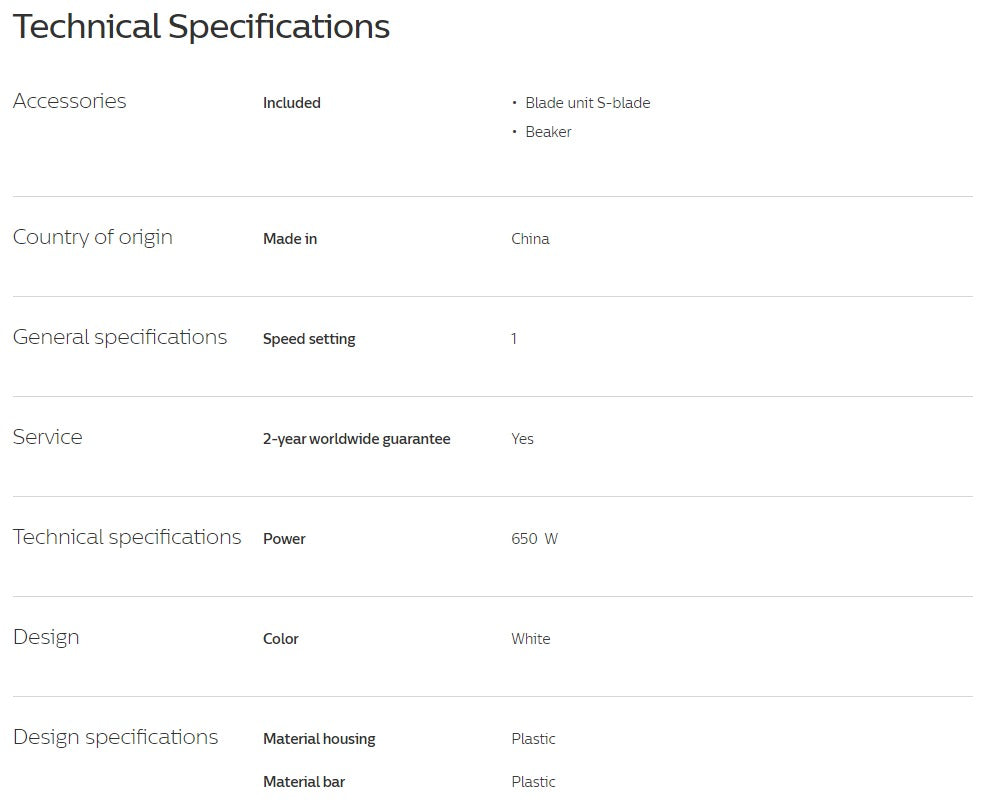
Task: Click the Included label
Action: pyautogui.click(x=292, y=103)
